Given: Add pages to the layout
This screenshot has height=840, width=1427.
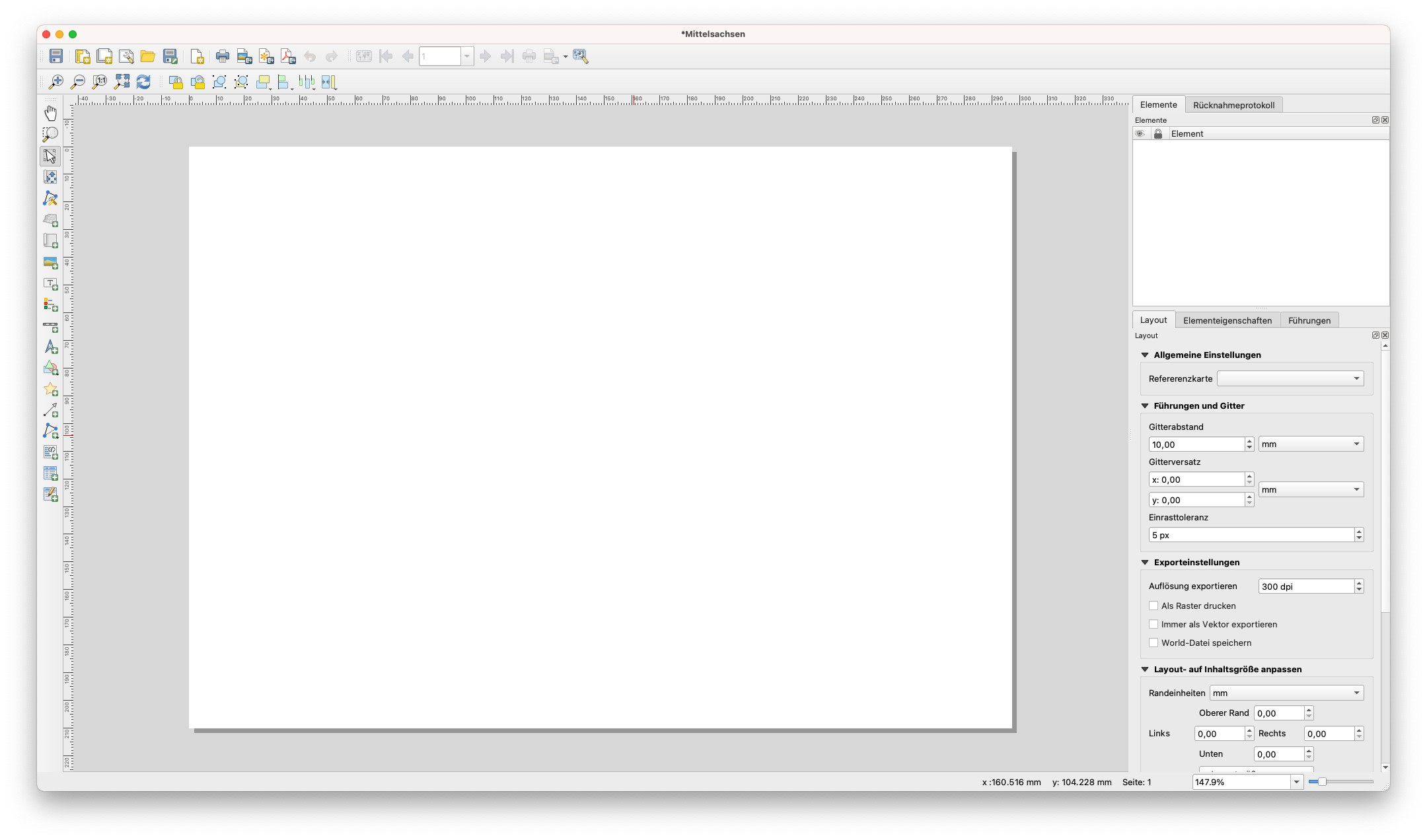Looking at the screenshot, I should (x=197, y=56).
